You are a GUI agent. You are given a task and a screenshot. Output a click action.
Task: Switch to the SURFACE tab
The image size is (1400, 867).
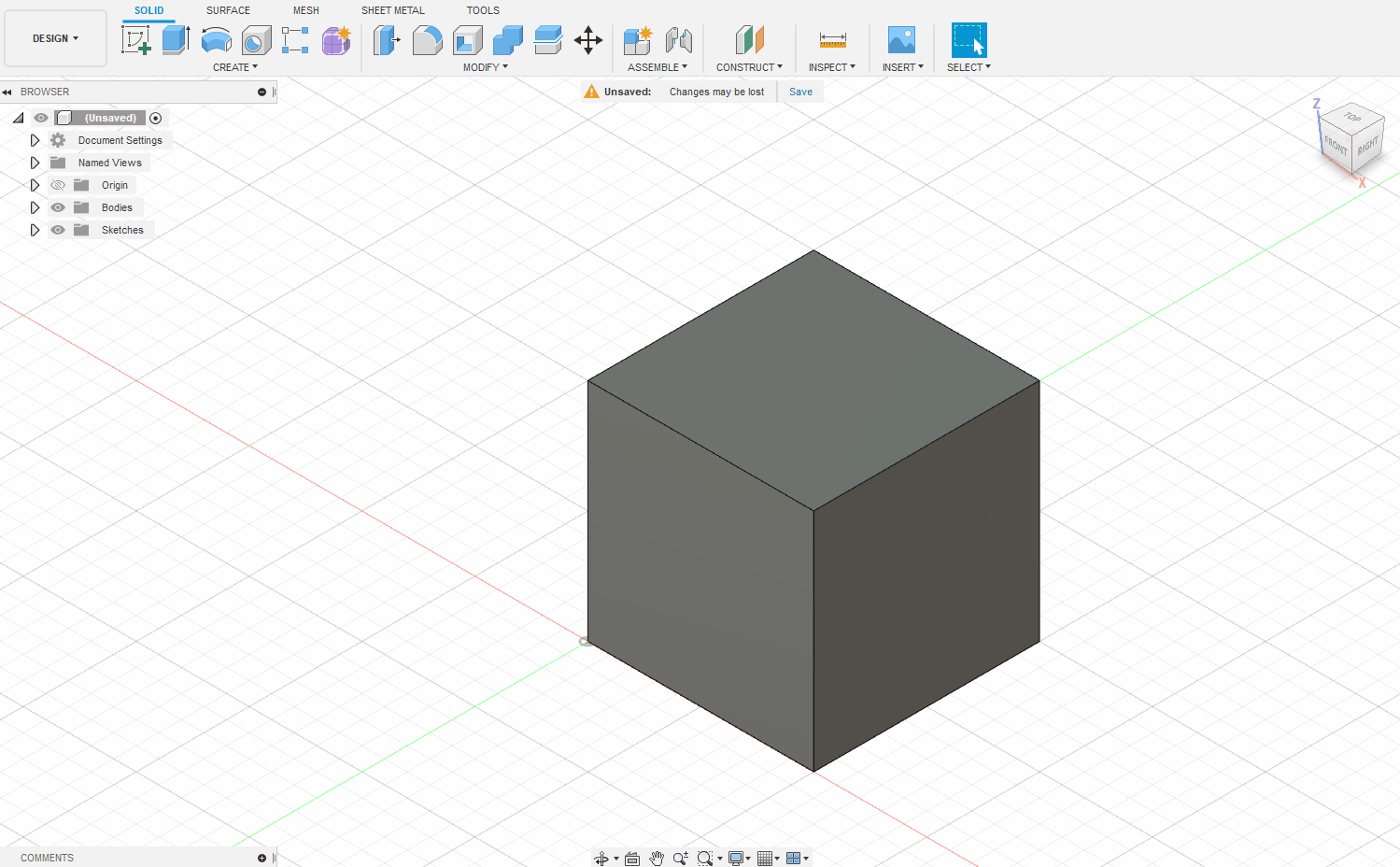coord(227,10)
